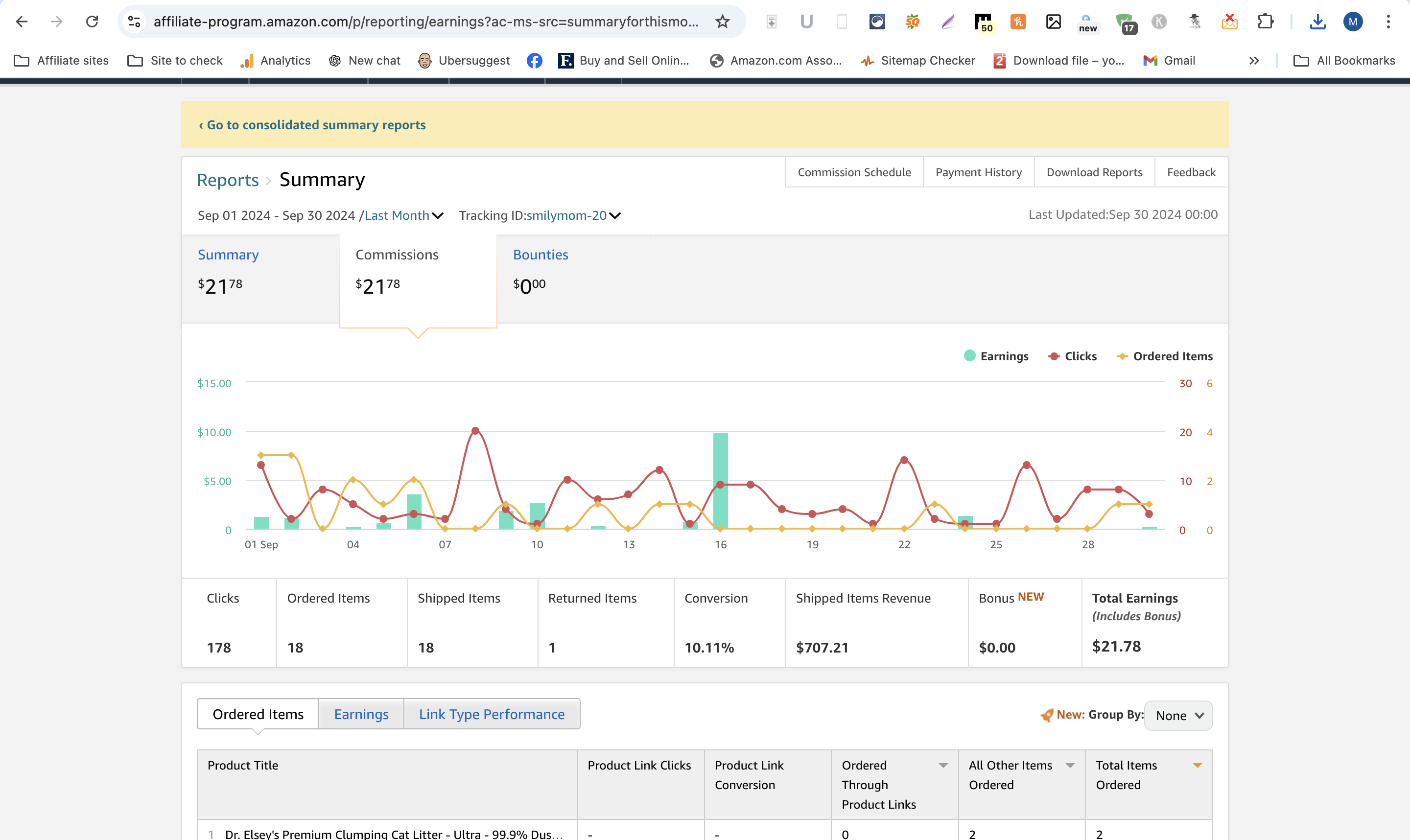Click the image-frame extension icon
Viewport: 1410px width, 840px height.
(x=1053, y=22)
